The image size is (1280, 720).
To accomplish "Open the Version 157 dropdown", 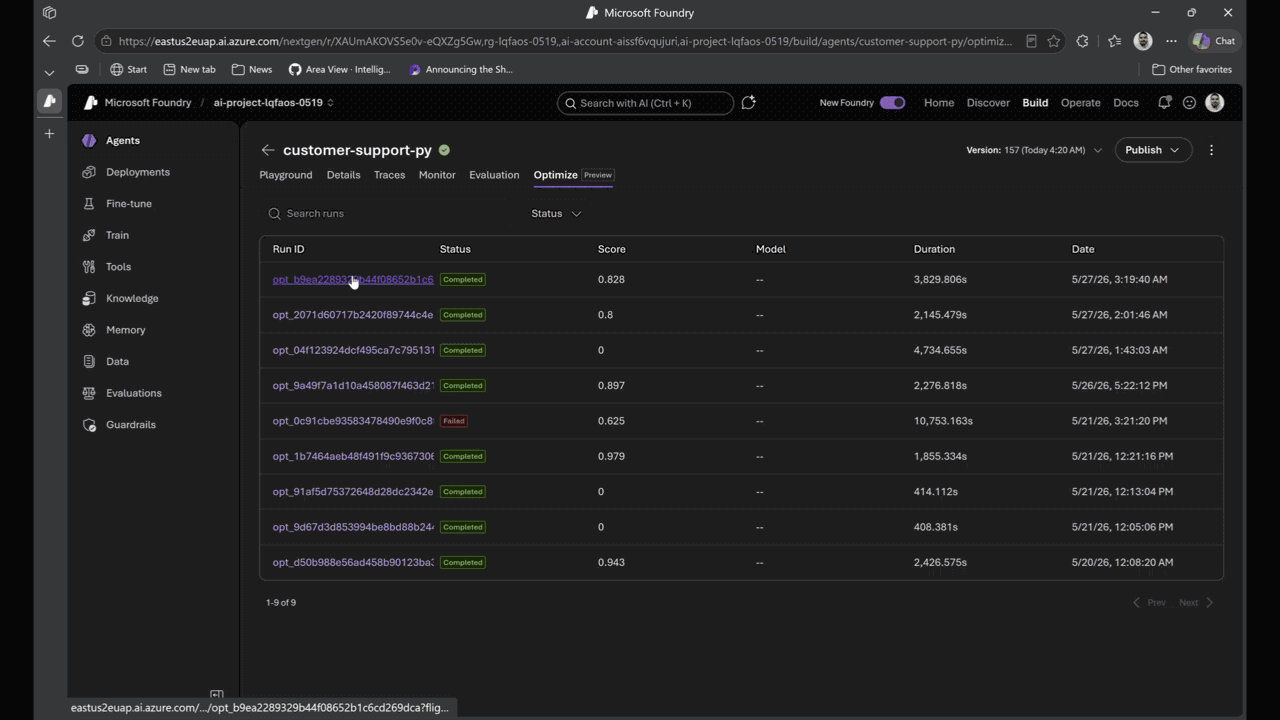I will coord(1034,150).
